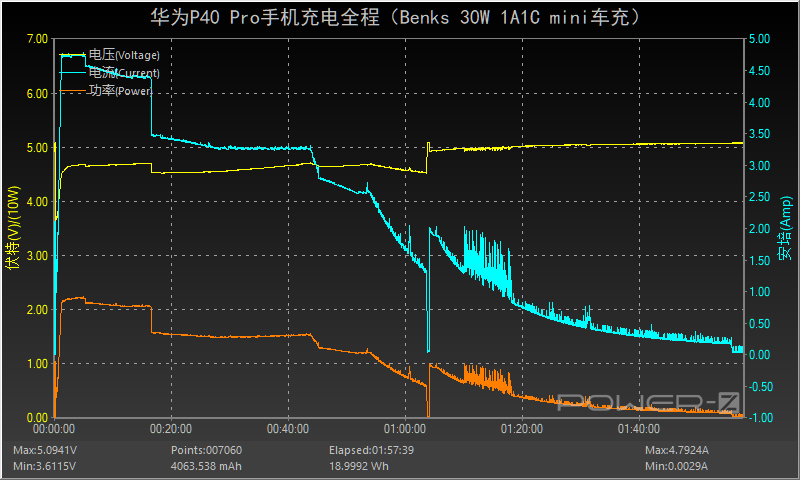
Task: Click the -0.50 right axis label
Action: click(759, 387)
